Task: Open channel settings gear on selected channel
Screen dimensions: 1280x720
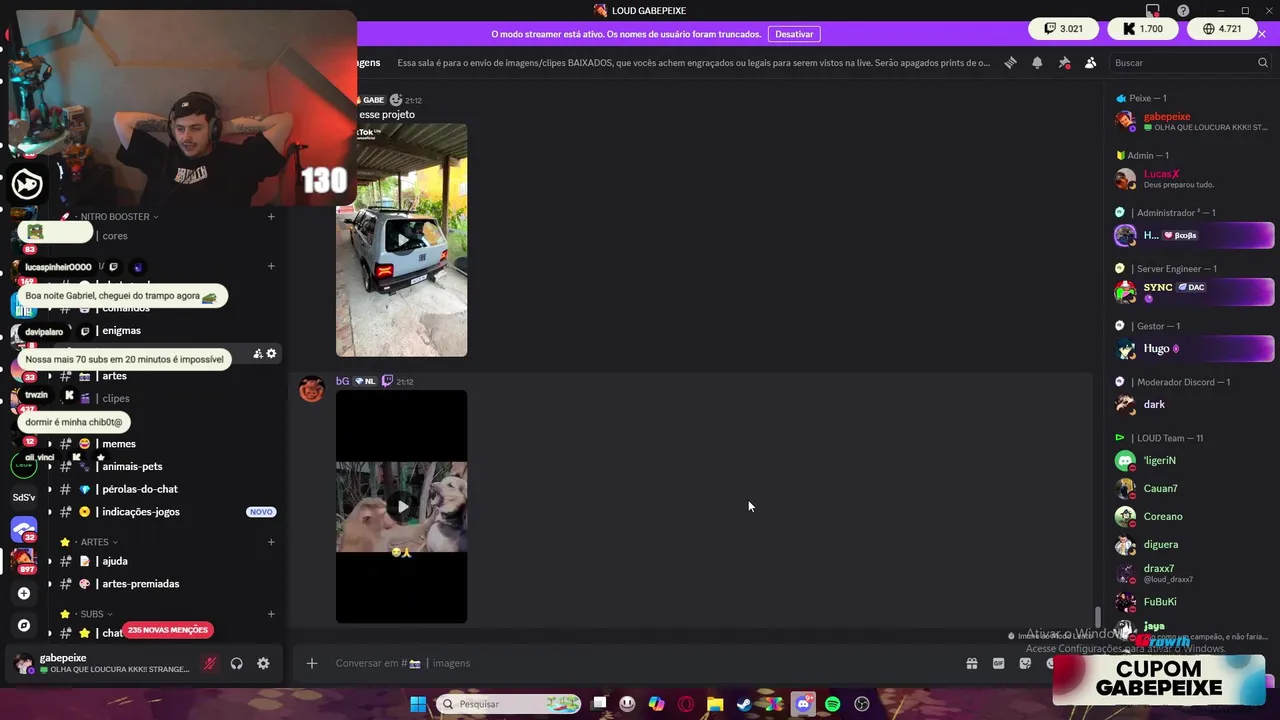Action: point(271,353)
